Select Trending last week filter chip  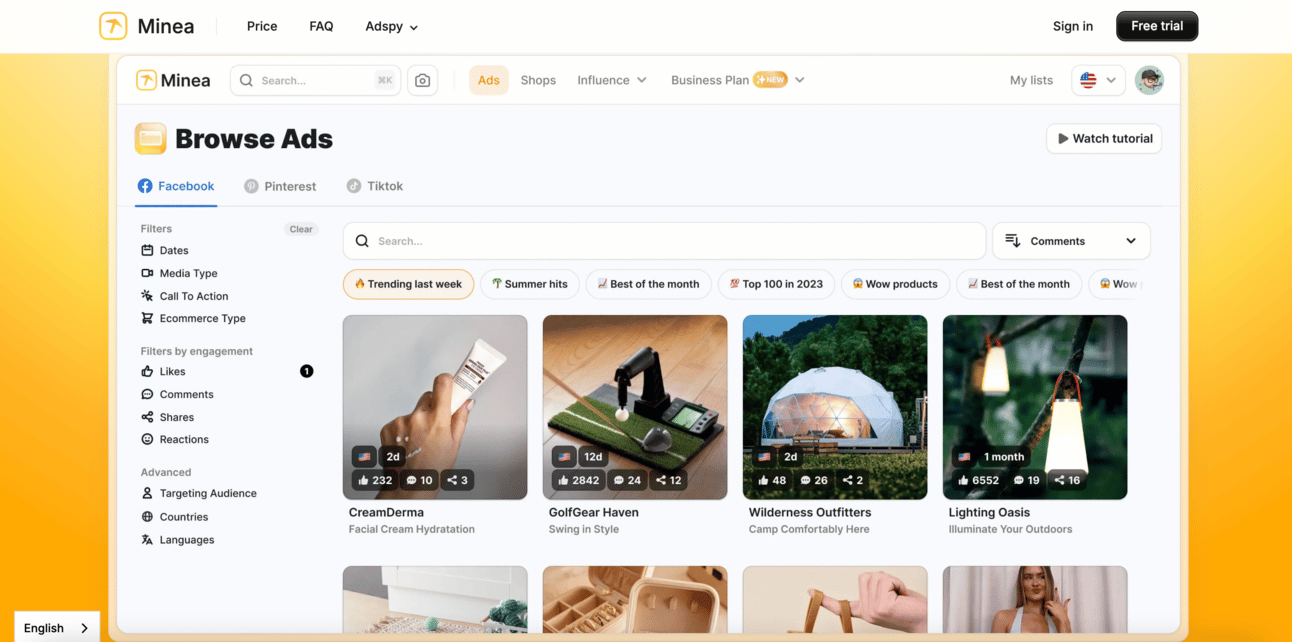click(x=408, y=284)
